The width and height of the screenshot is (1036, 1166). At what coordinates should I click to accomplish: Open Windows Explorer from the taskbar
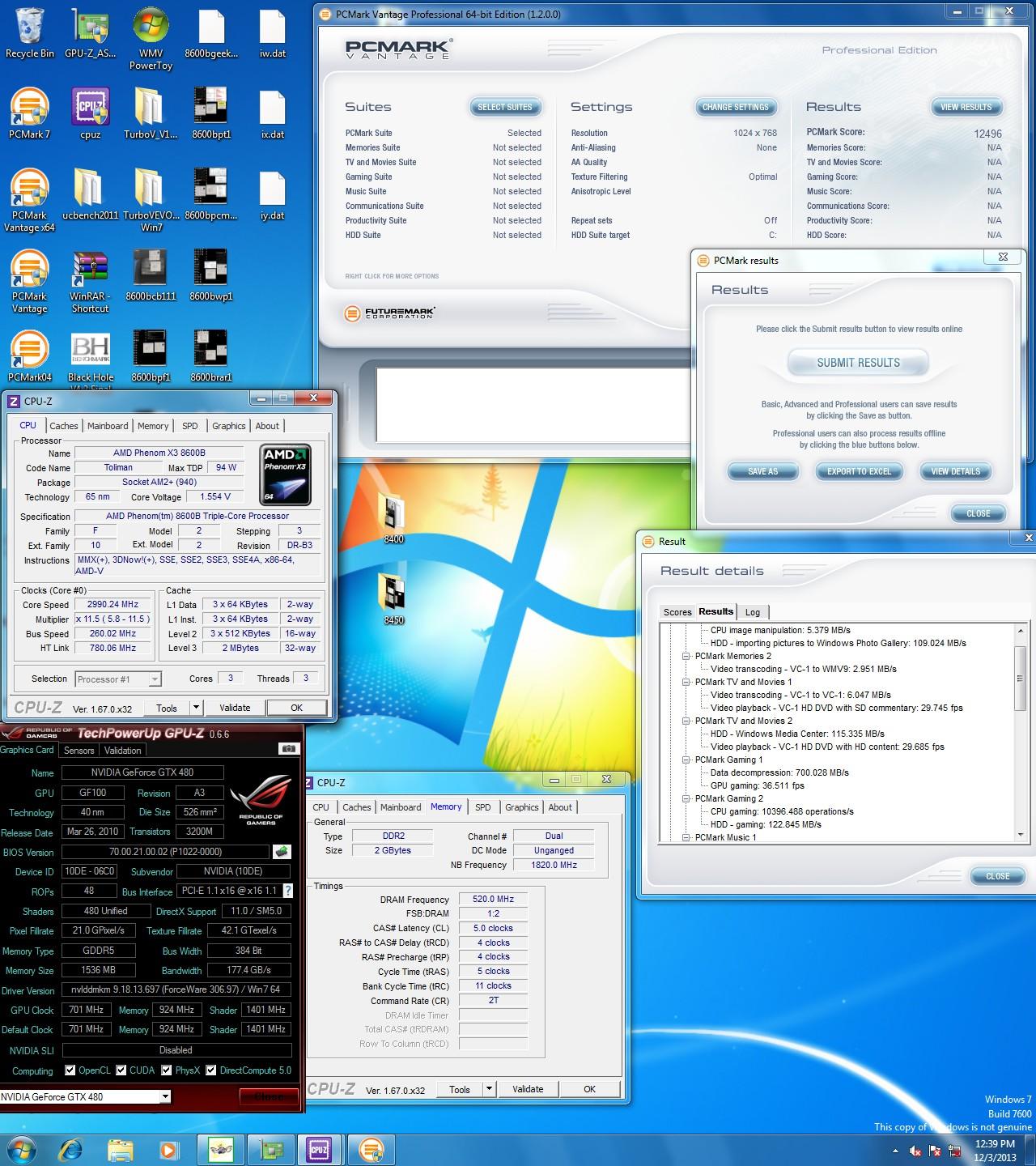coord(121,1150)
